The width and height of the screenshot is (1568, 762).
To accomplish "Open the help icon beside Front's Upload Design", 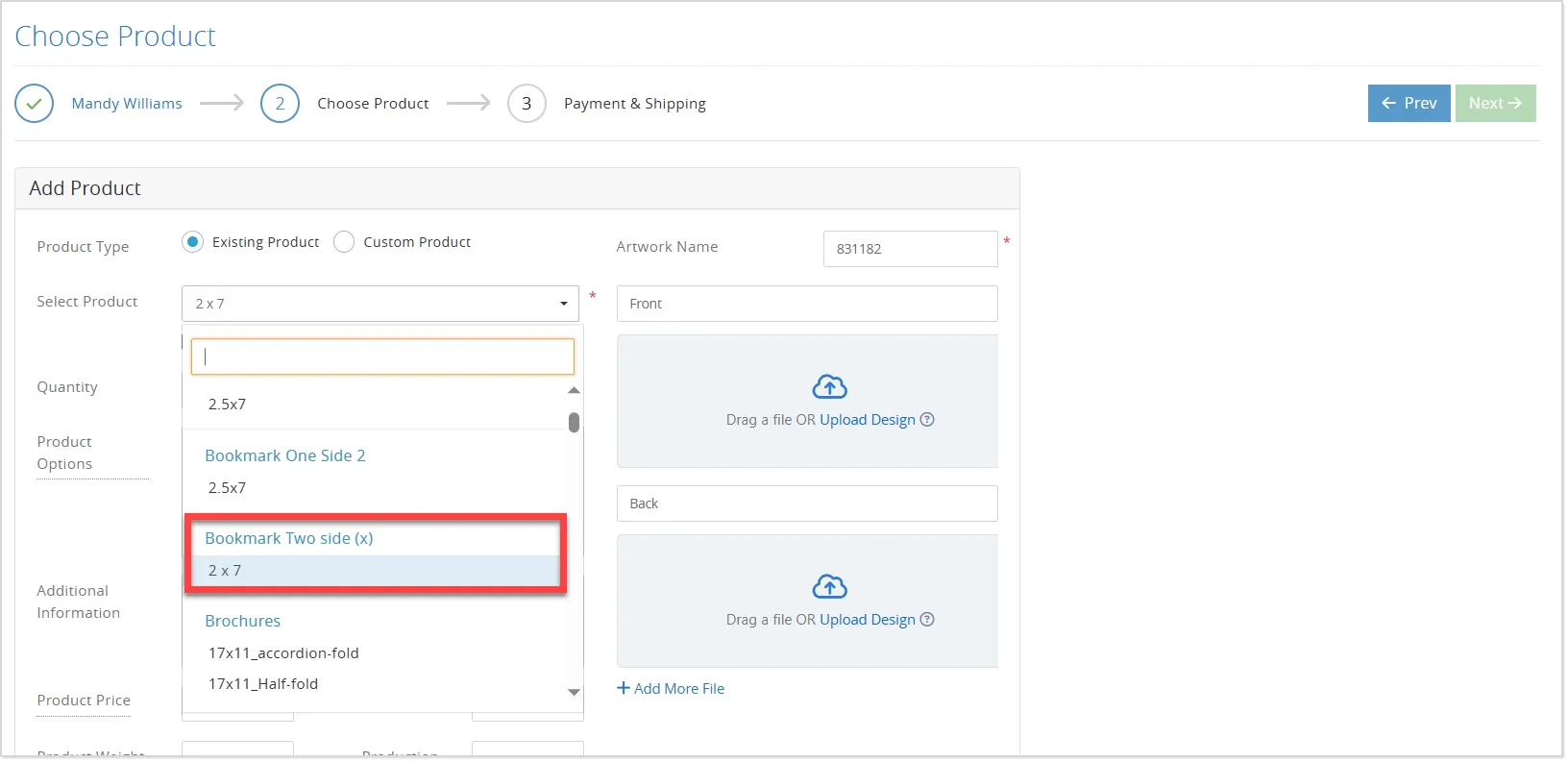I will pyautogui.click(x=927, y=420).
